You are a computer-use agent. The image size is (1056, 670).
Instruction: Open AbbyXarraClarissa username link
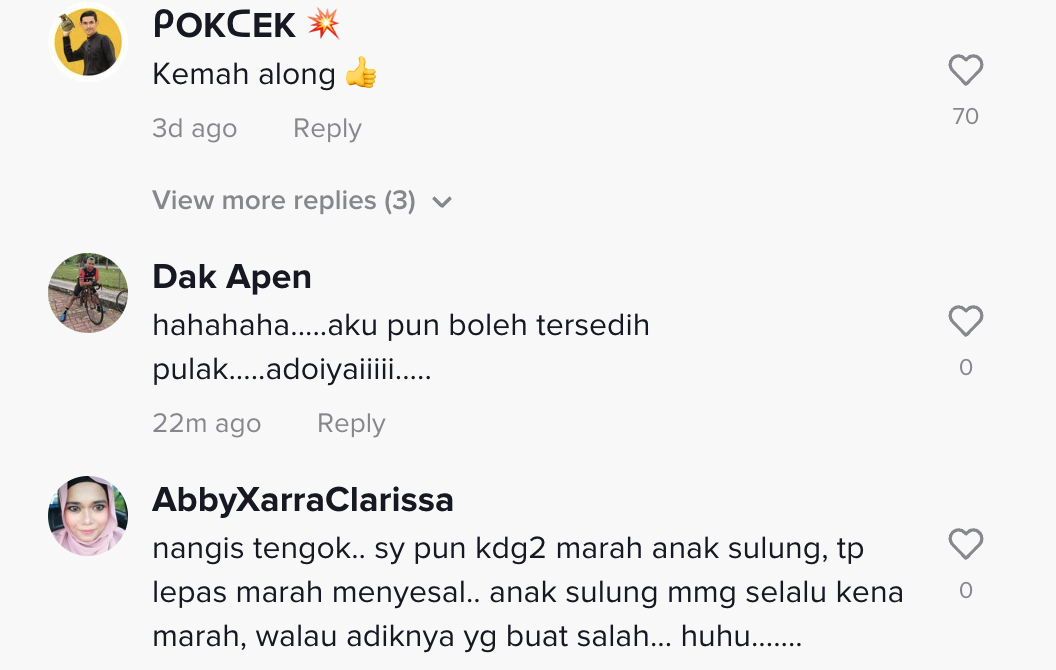coord(303,500)
